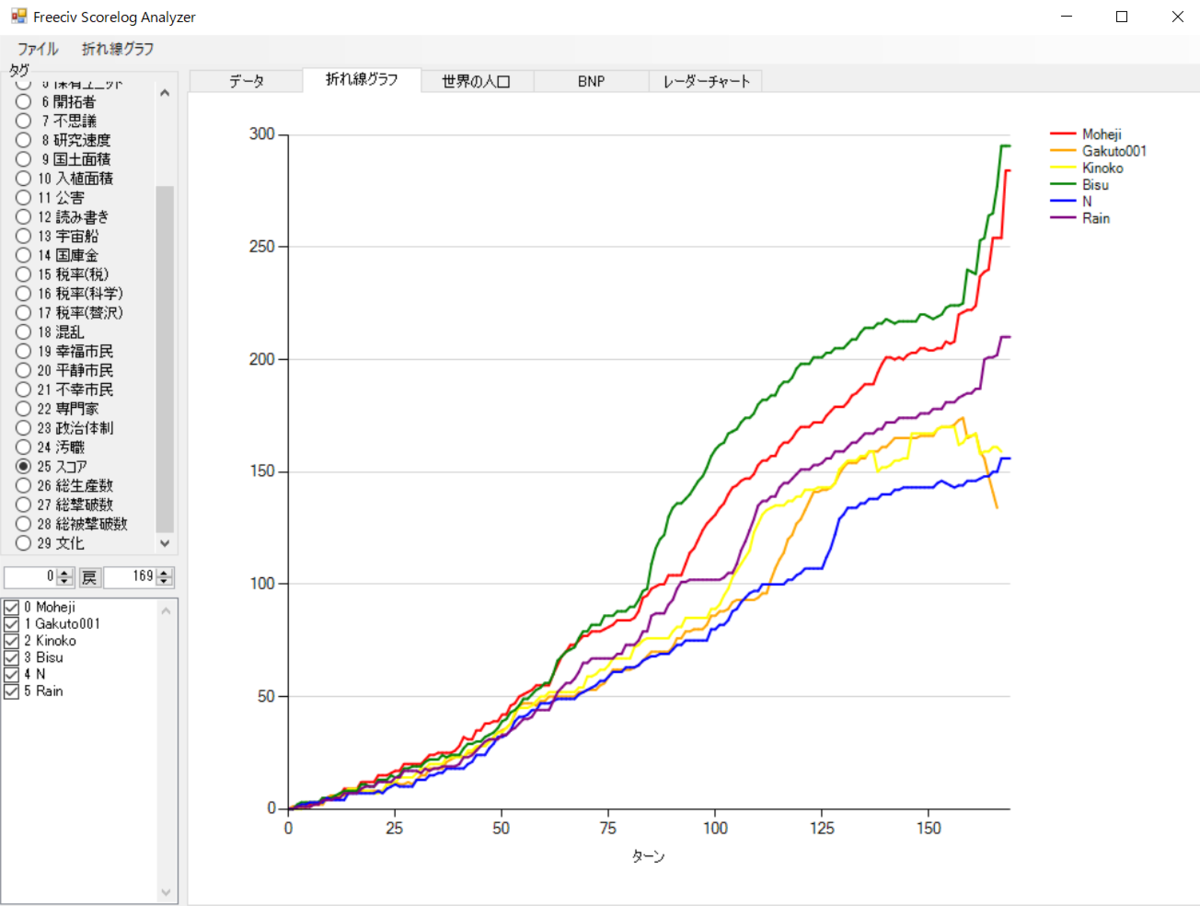
Task: Select radio button 22 専門家
Action: (23, 408)
